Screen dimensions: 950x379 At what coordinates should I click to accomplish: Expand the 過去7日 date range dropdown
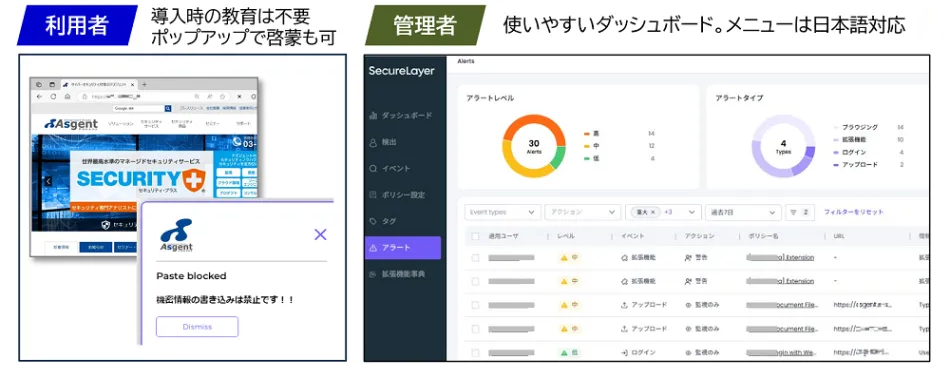[743, 213]
